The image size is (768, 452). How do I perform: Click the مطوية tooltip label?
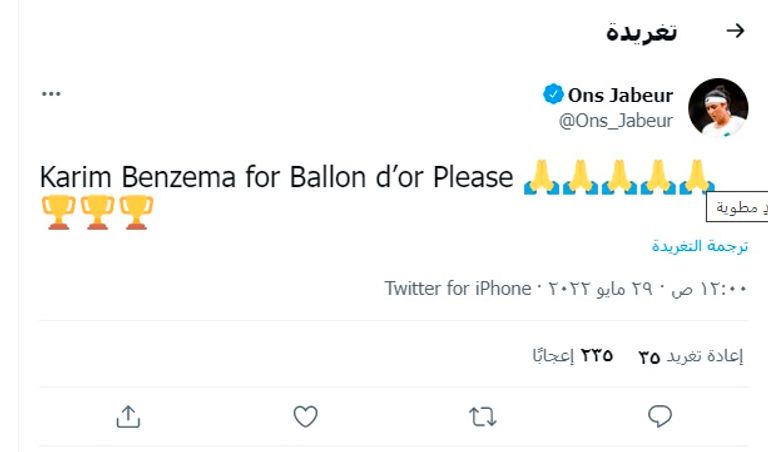tap(738, 208)
